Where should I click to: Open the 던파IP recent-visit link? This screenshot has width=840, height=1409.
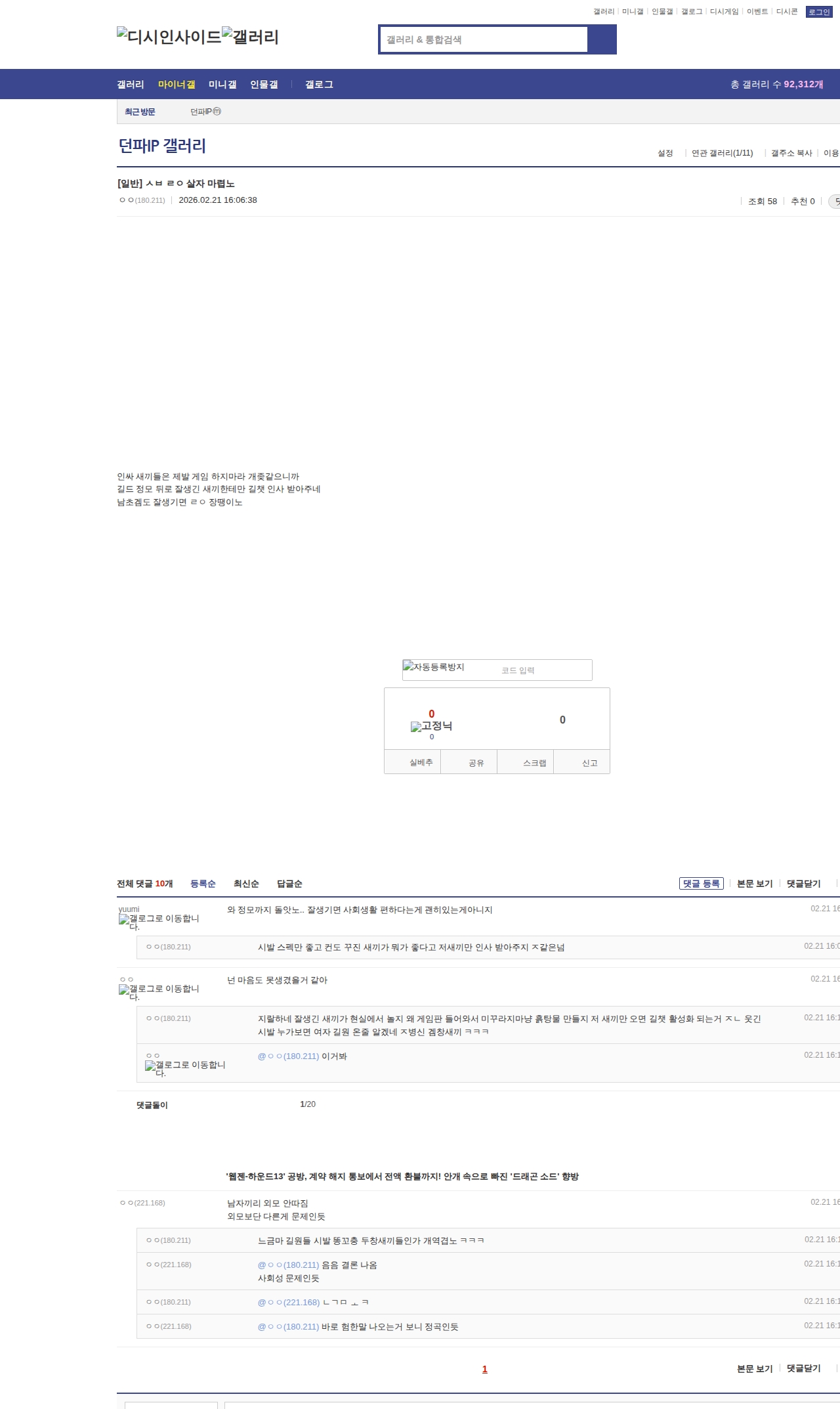[x=205, y=112]
